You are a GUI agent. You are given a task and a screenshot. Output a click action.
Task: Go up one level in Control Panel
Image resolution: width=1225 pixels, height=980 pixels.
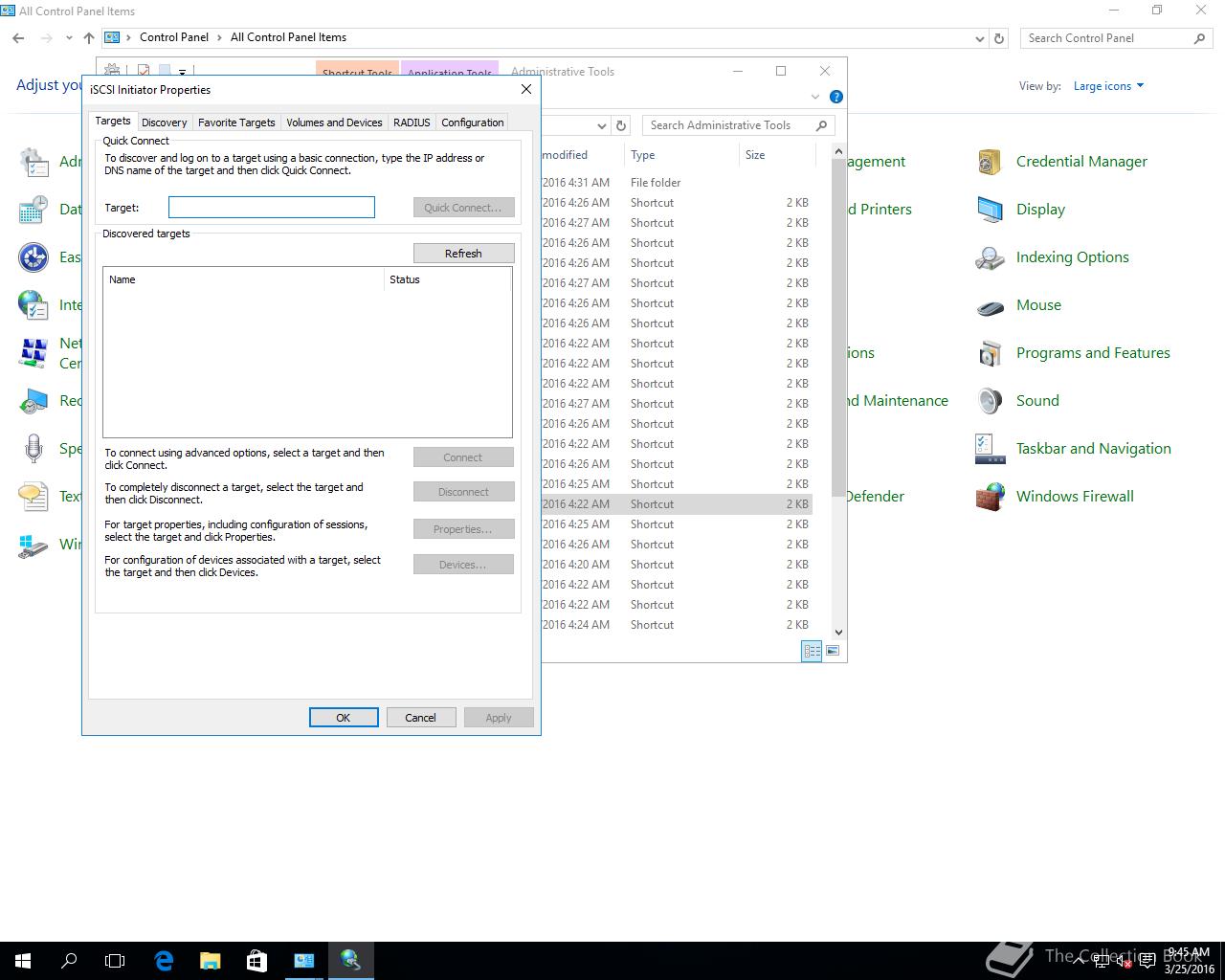click(89, 38)
